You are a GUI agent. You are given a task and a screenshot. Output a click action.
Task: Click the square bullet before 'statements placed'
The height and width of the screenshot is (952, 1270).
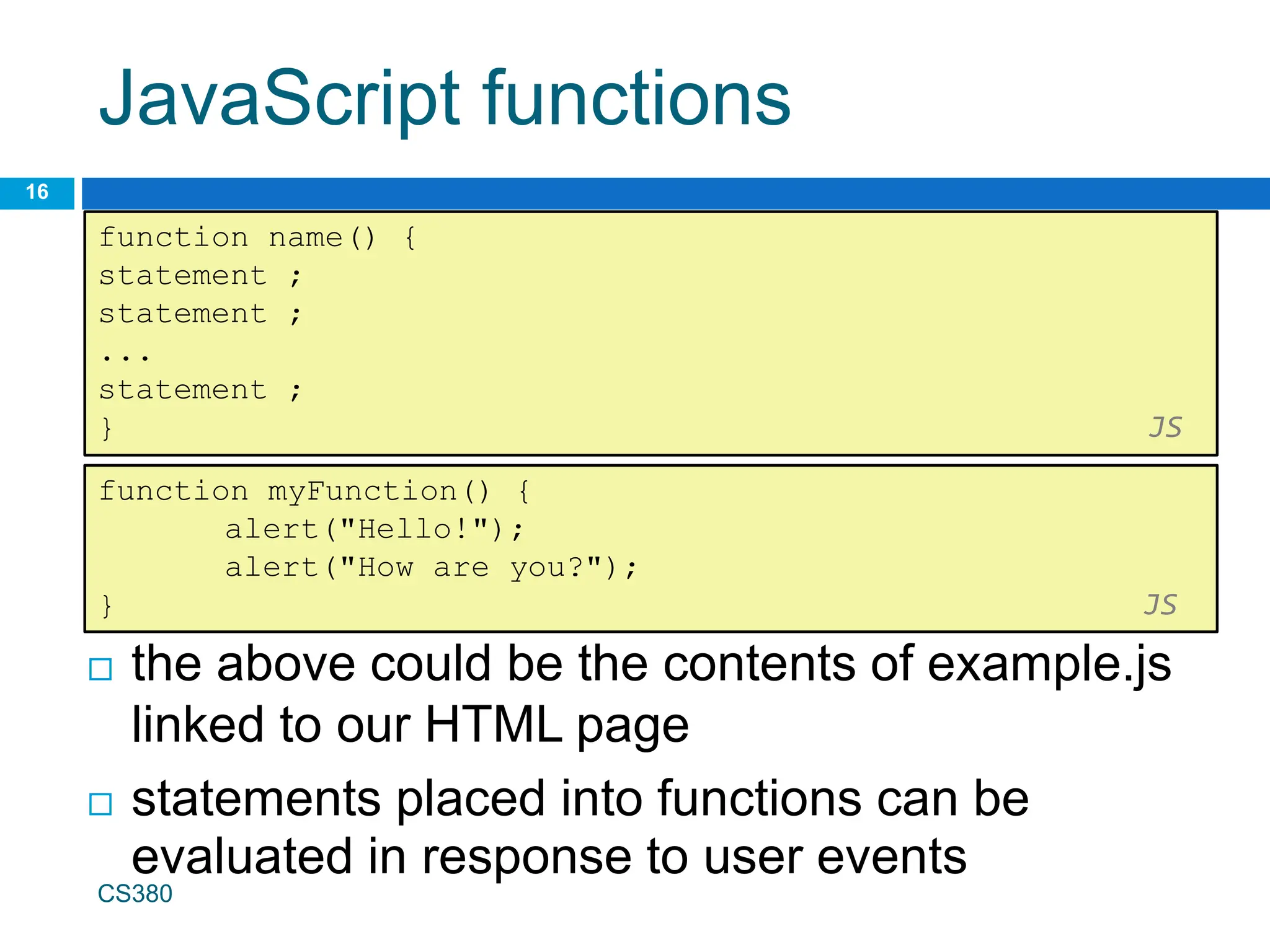[x=100, y=804]
